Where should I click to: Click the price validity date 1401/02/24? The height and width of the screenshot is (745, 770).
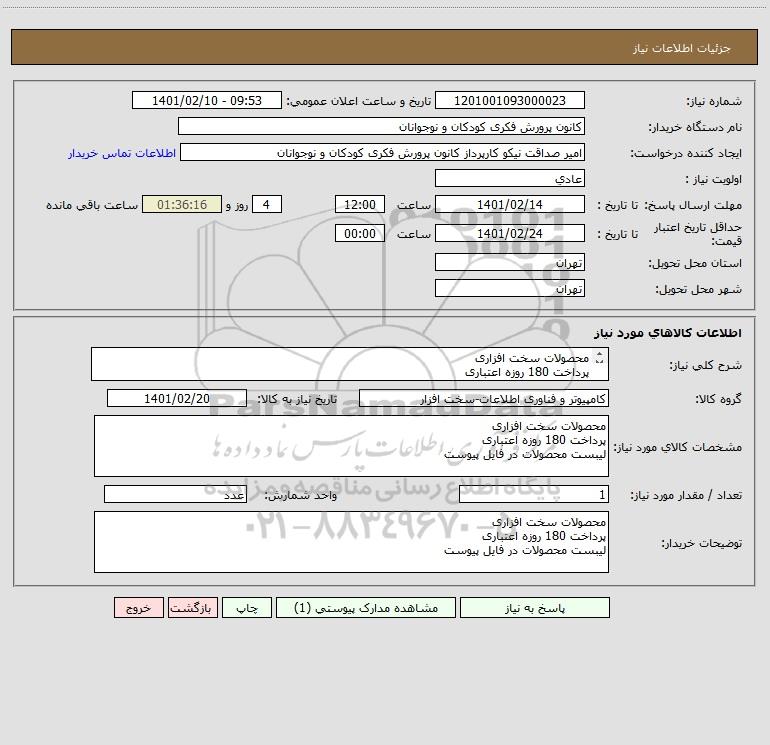click(x=510, y=233)
